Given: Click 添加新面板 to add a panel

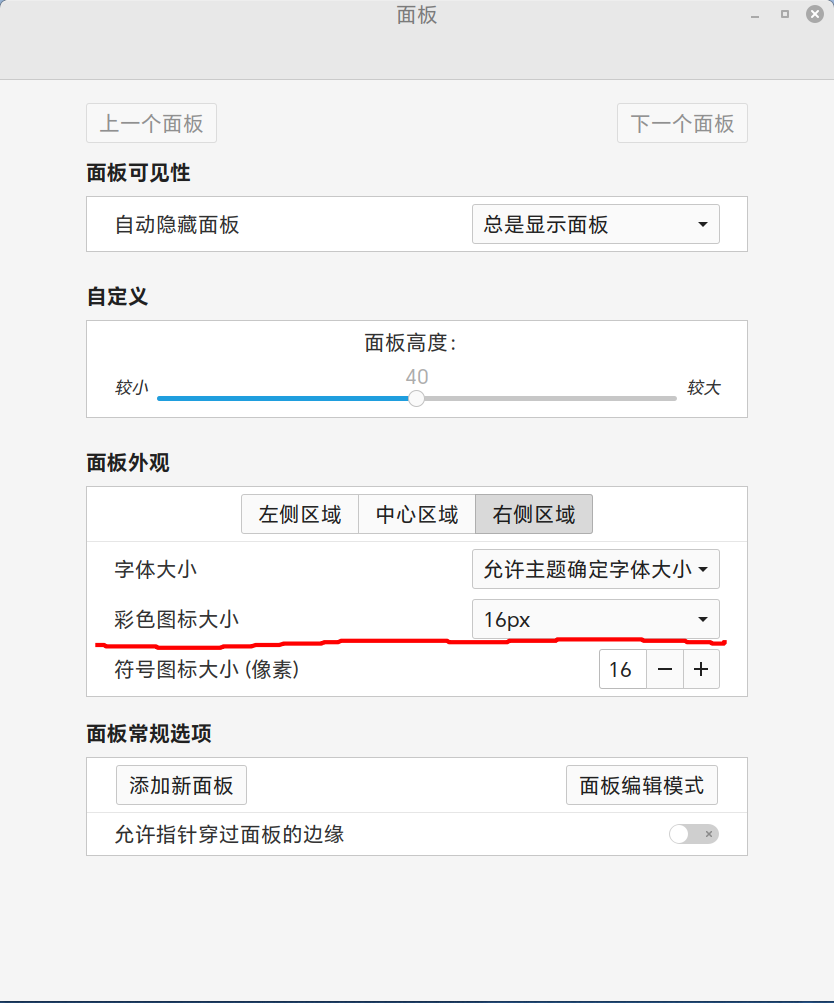Looking at the screenshot, I should click(180, 785).
